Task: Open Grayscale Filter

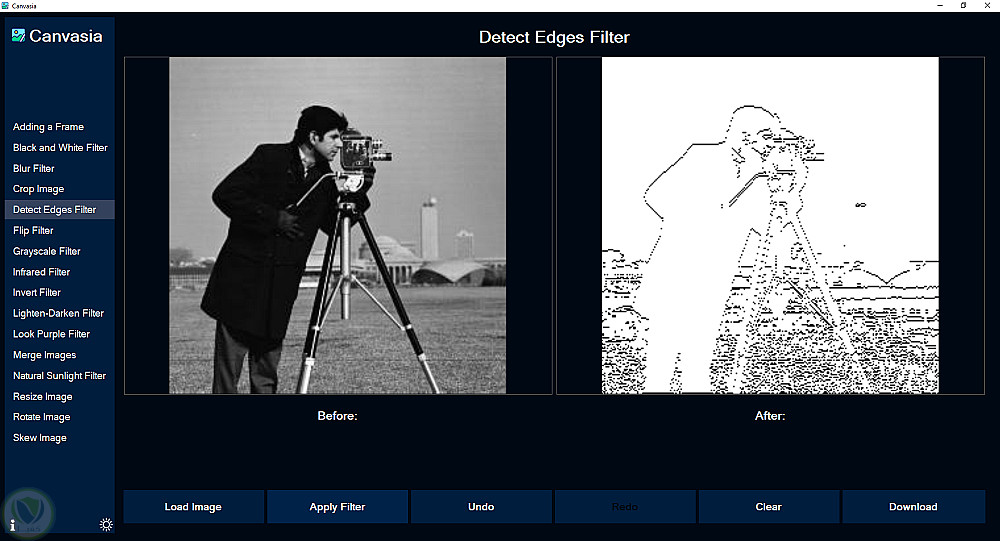Action: tap(47, 251)
